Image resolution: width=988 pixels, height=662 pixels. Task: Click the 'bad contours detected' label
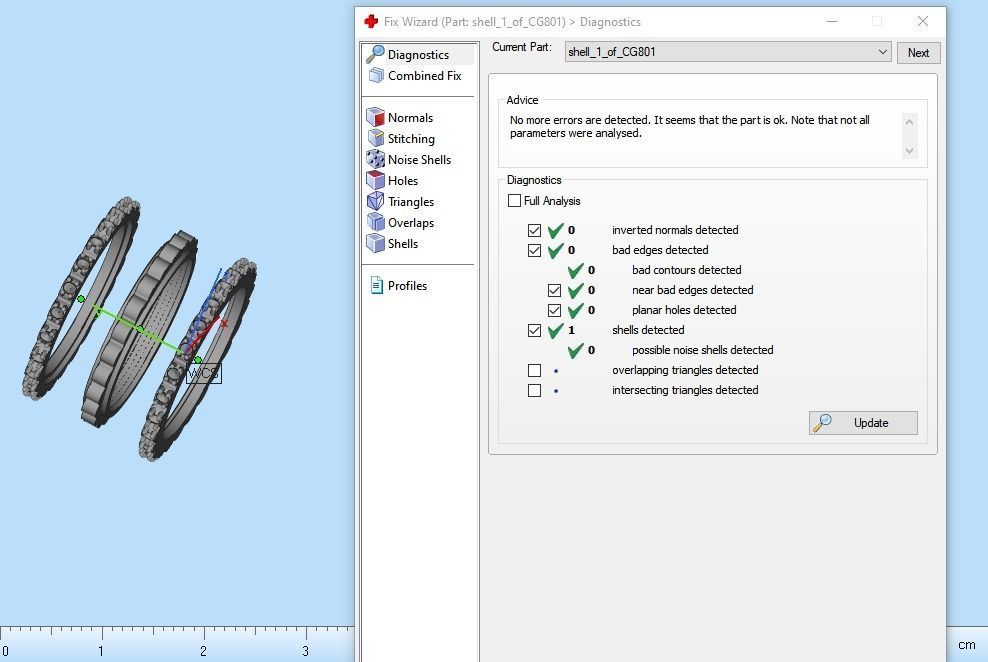(686, 270)
